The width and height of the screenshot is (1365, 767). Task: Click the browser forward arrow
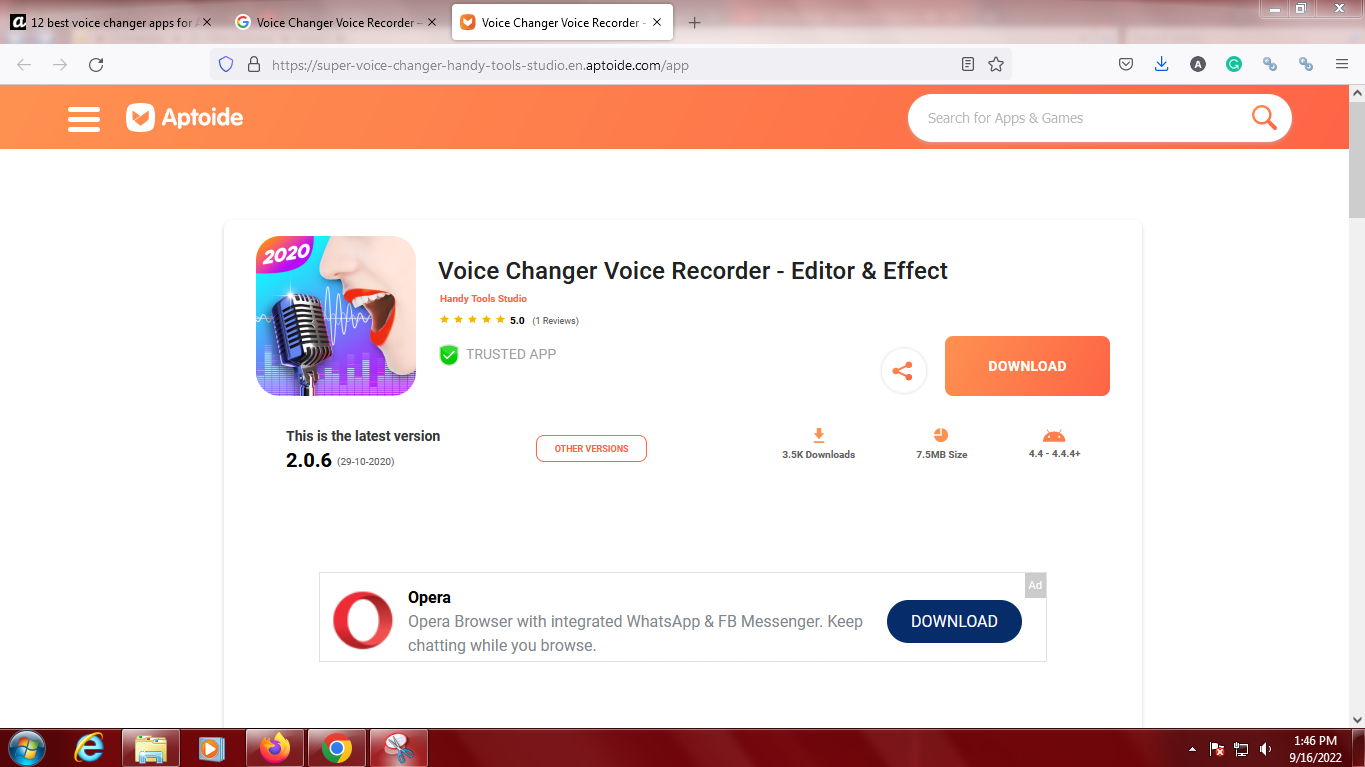(x=60, y=64)
